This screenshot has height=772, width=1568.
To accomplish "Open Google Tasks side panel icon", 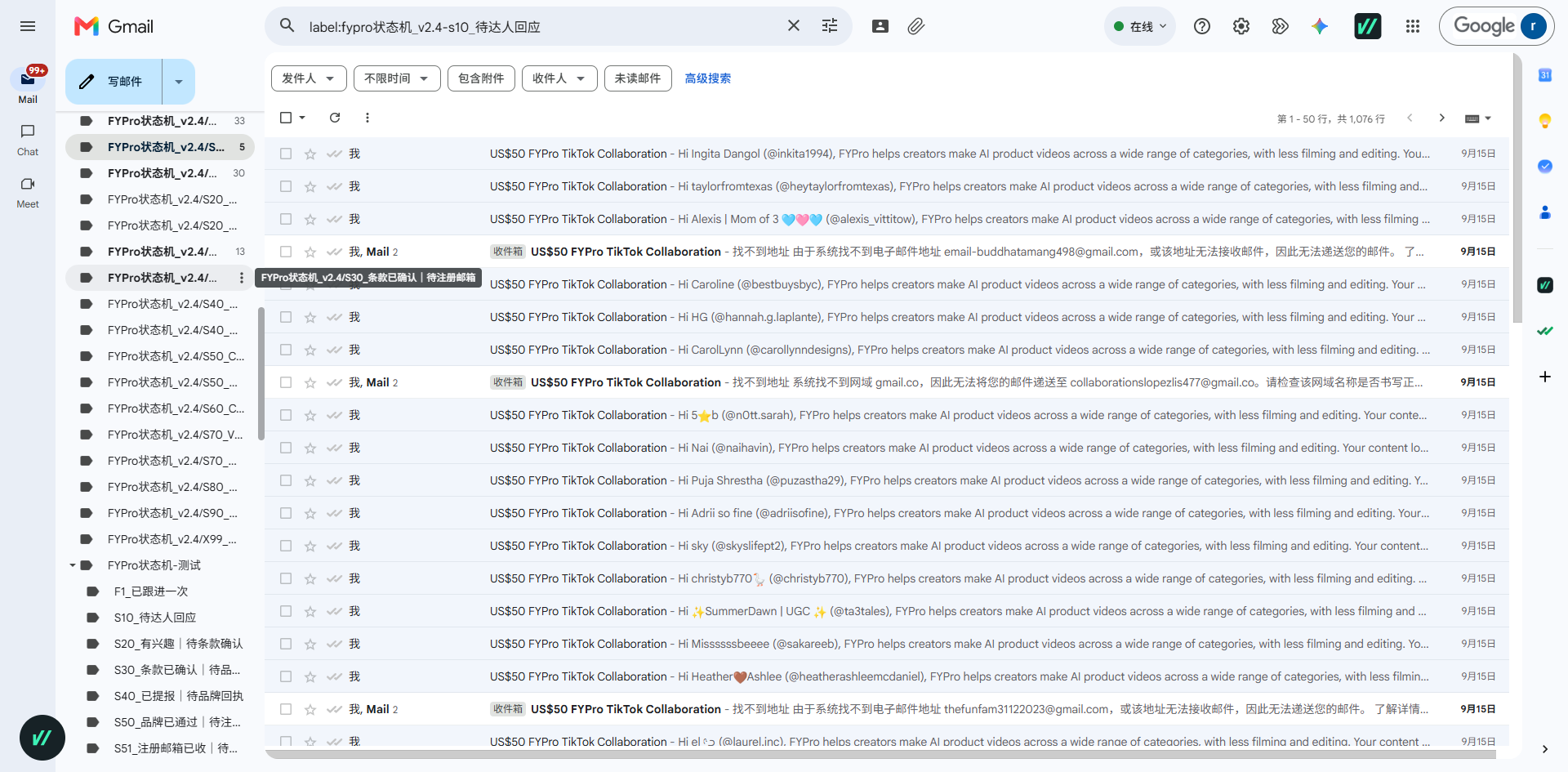I will (x=1545, y=167).
